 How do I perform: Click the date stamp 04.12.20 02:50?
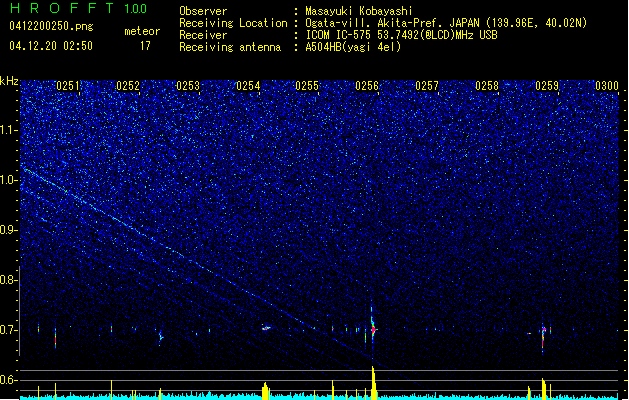pyautogui.click(x=51, y=46)
